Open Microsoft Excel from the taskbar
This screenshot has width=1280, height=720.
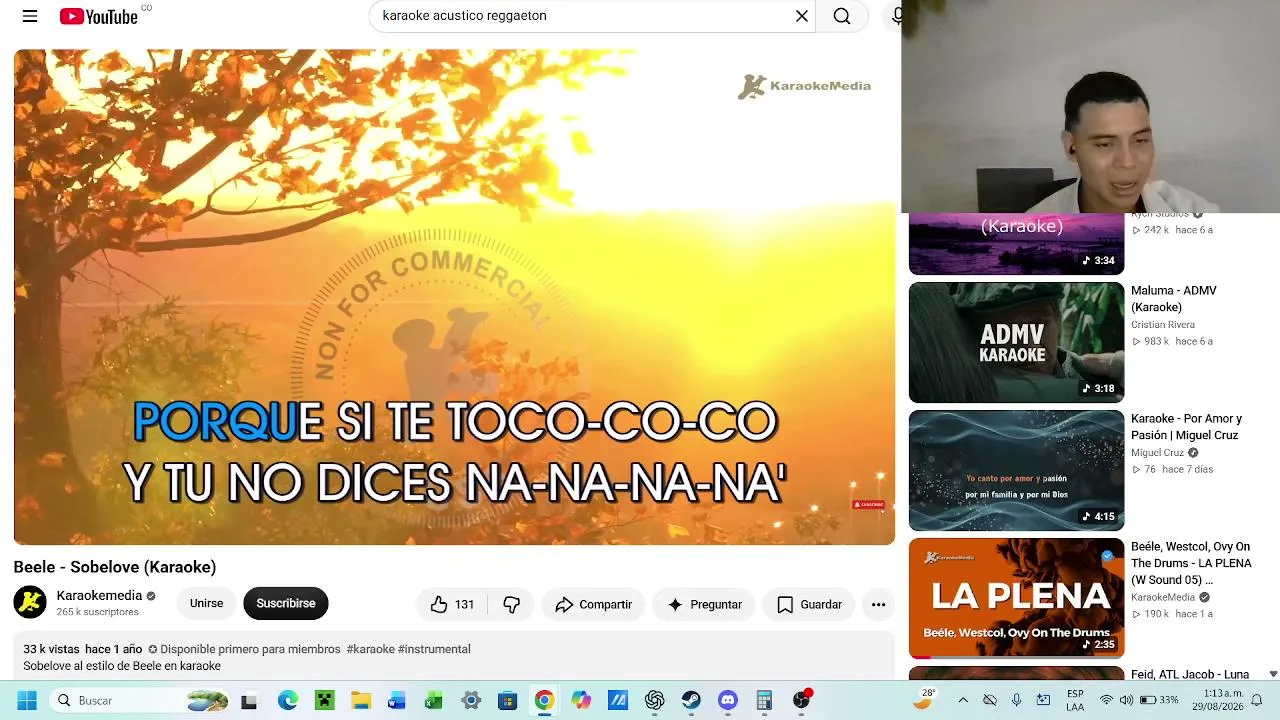point(434,701)
